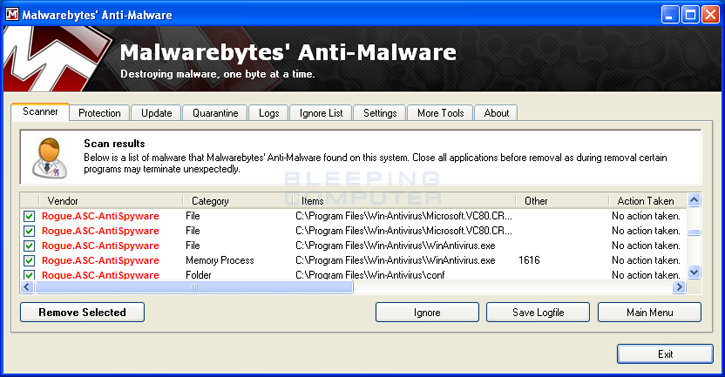
Task: Close the Malwarebytes window
Action: coord(710,15)
